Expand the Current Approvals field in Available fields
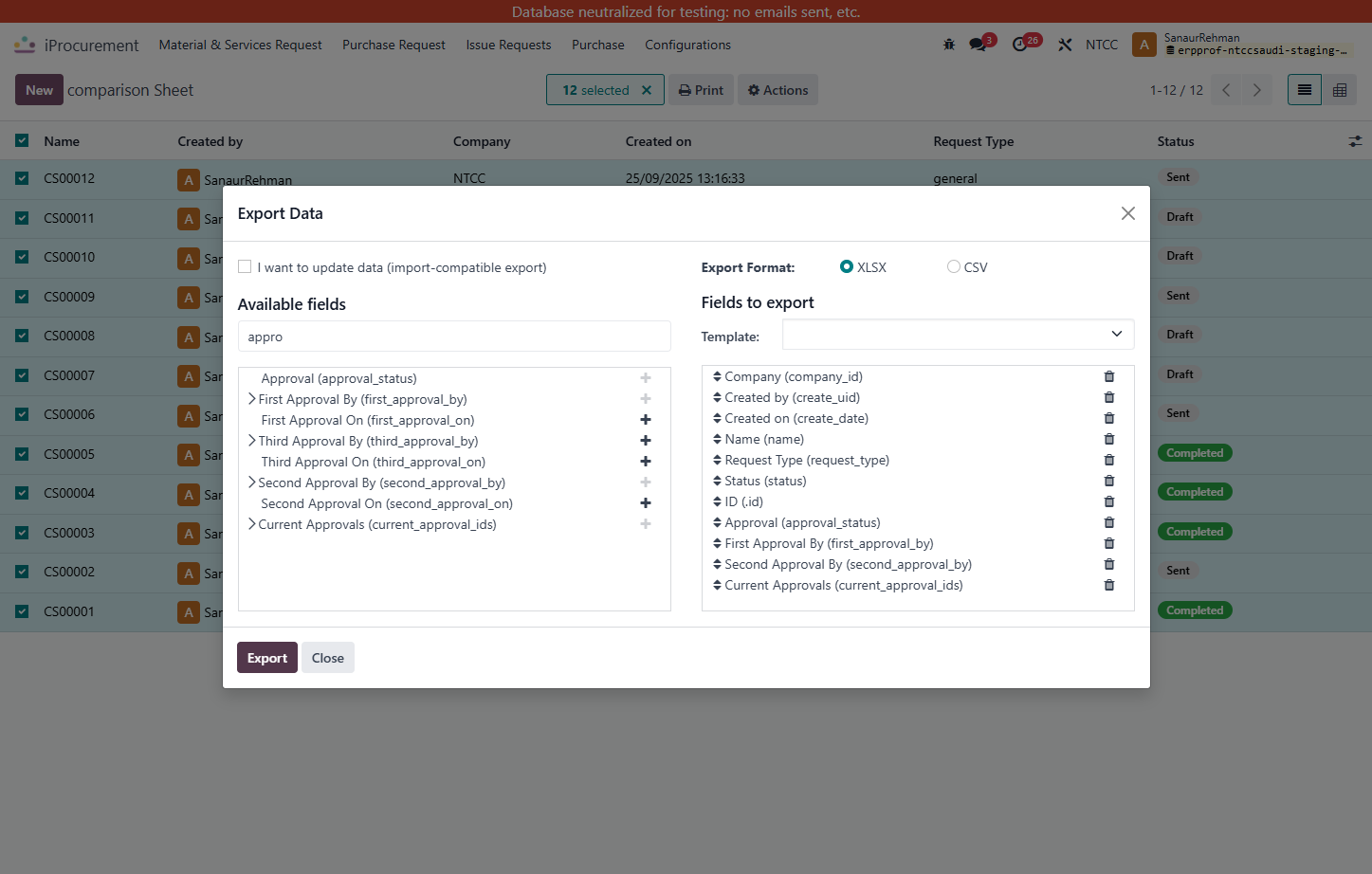 252,524
